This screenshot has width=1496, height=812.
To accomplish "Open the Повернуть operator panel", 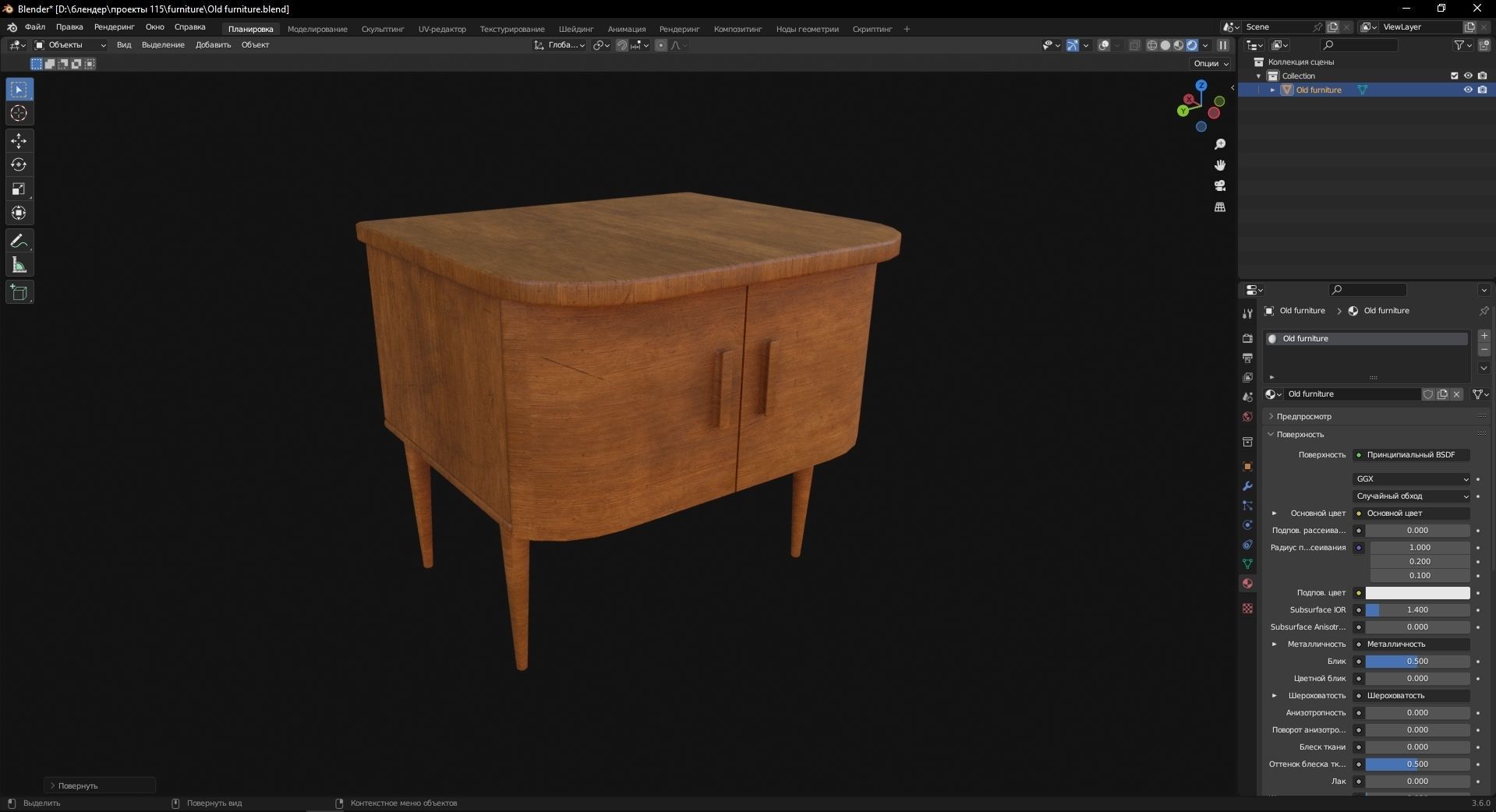I will (101, 786).
